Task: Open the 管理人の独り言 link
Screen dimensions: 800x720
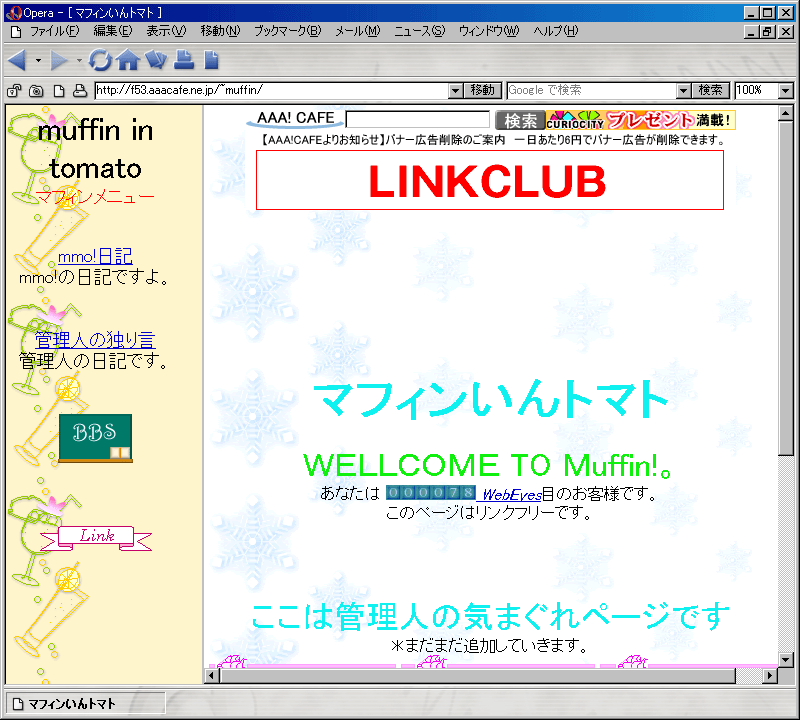Action: pyautogui.click(x=95, y=340)
